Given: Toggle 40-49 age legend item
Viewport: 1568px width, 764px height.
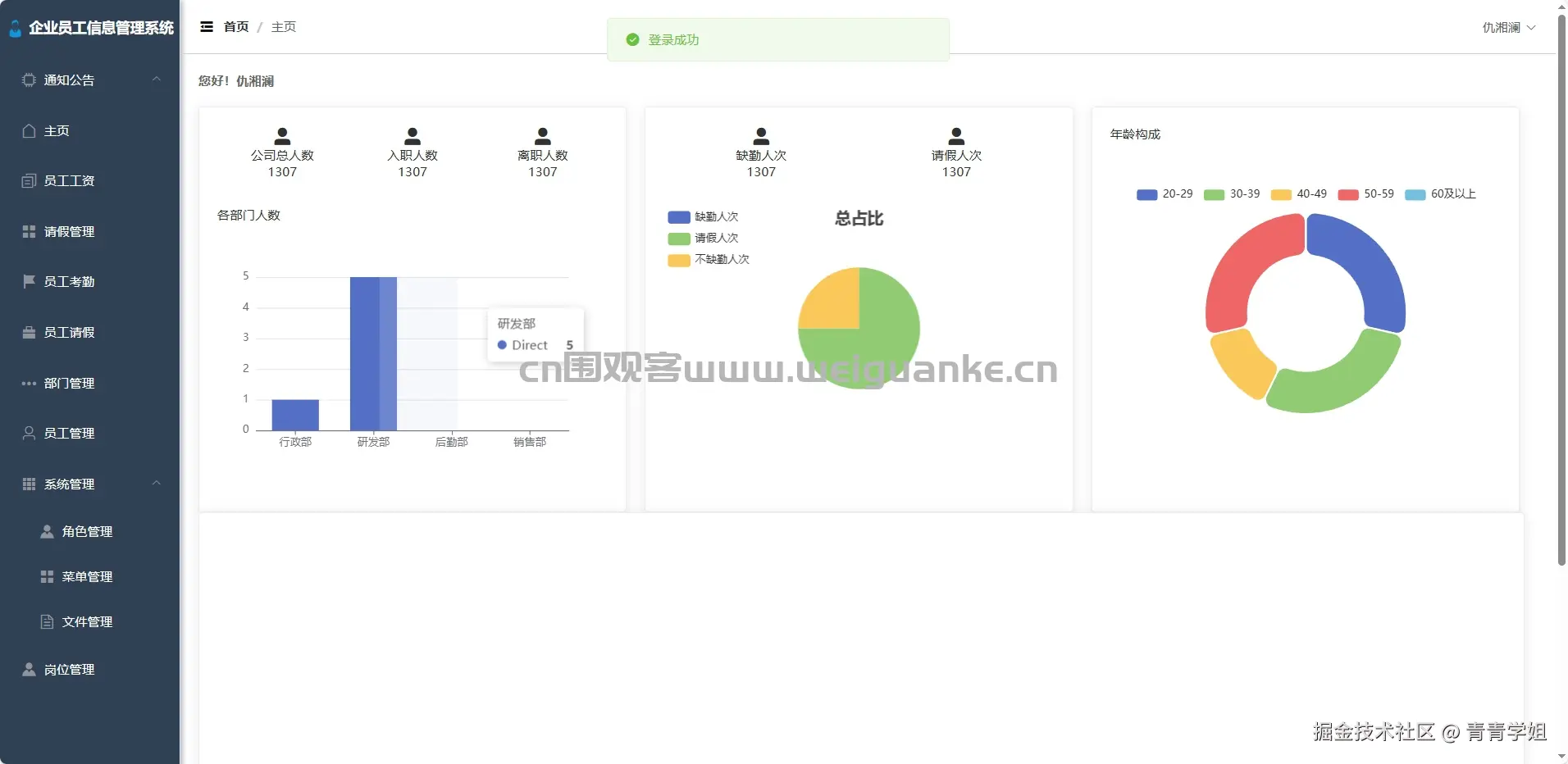Looking at the screenshot, I should coord(1299,194).
